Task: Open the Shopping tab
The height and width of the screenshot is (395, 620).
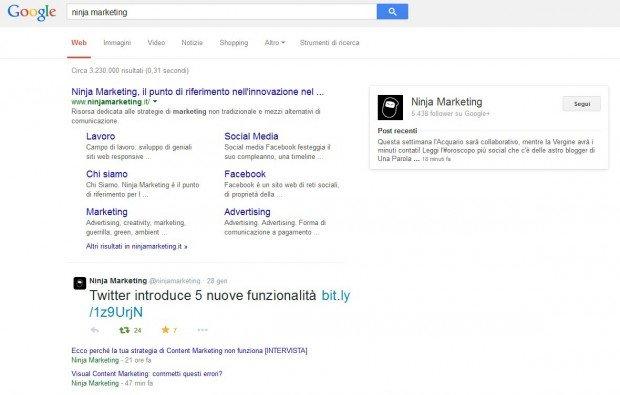Action: tap(234, 43)
